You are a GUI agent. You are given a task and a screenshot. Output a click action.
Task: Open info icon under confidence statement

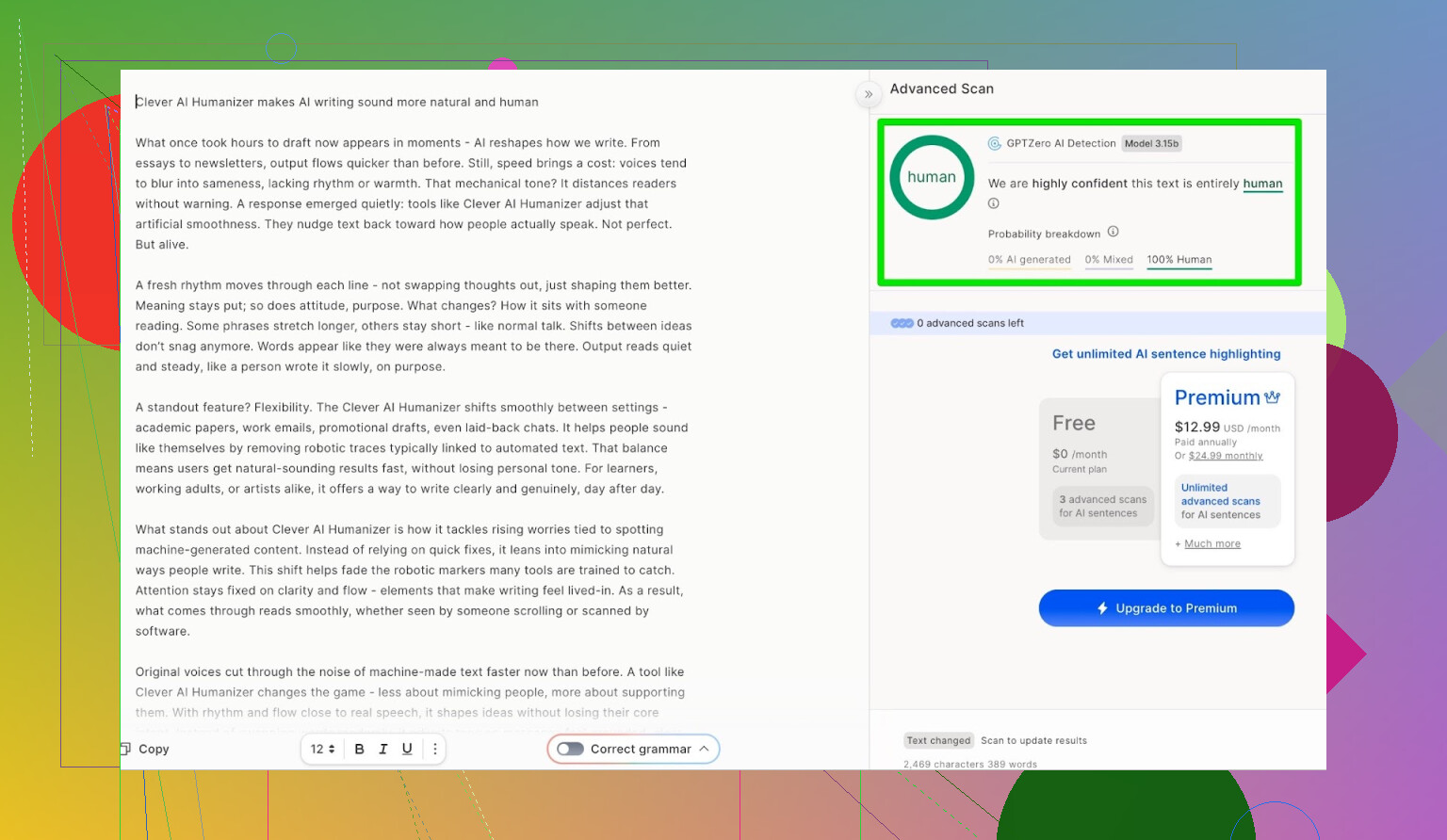point(993,203)
